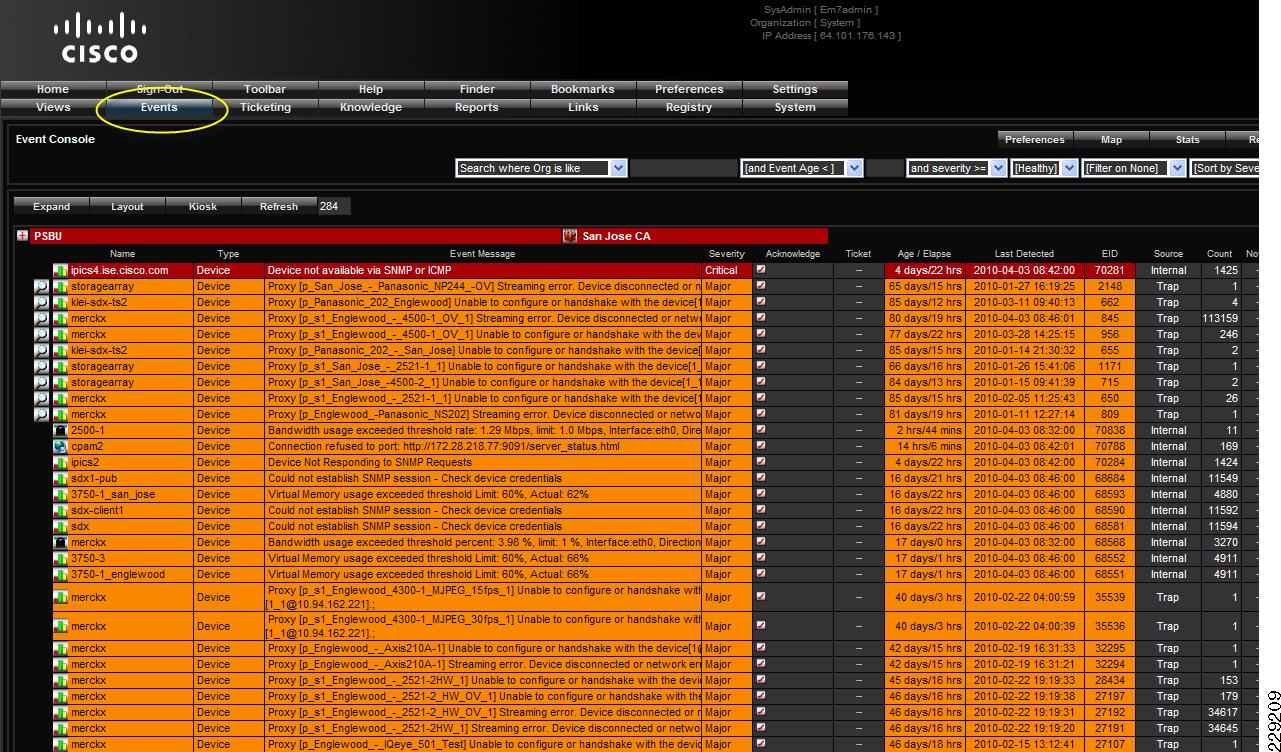Open magnifier icon for merckx EID 650
This screenshot has height=752, width=1281.
click(x=41, y=398)
